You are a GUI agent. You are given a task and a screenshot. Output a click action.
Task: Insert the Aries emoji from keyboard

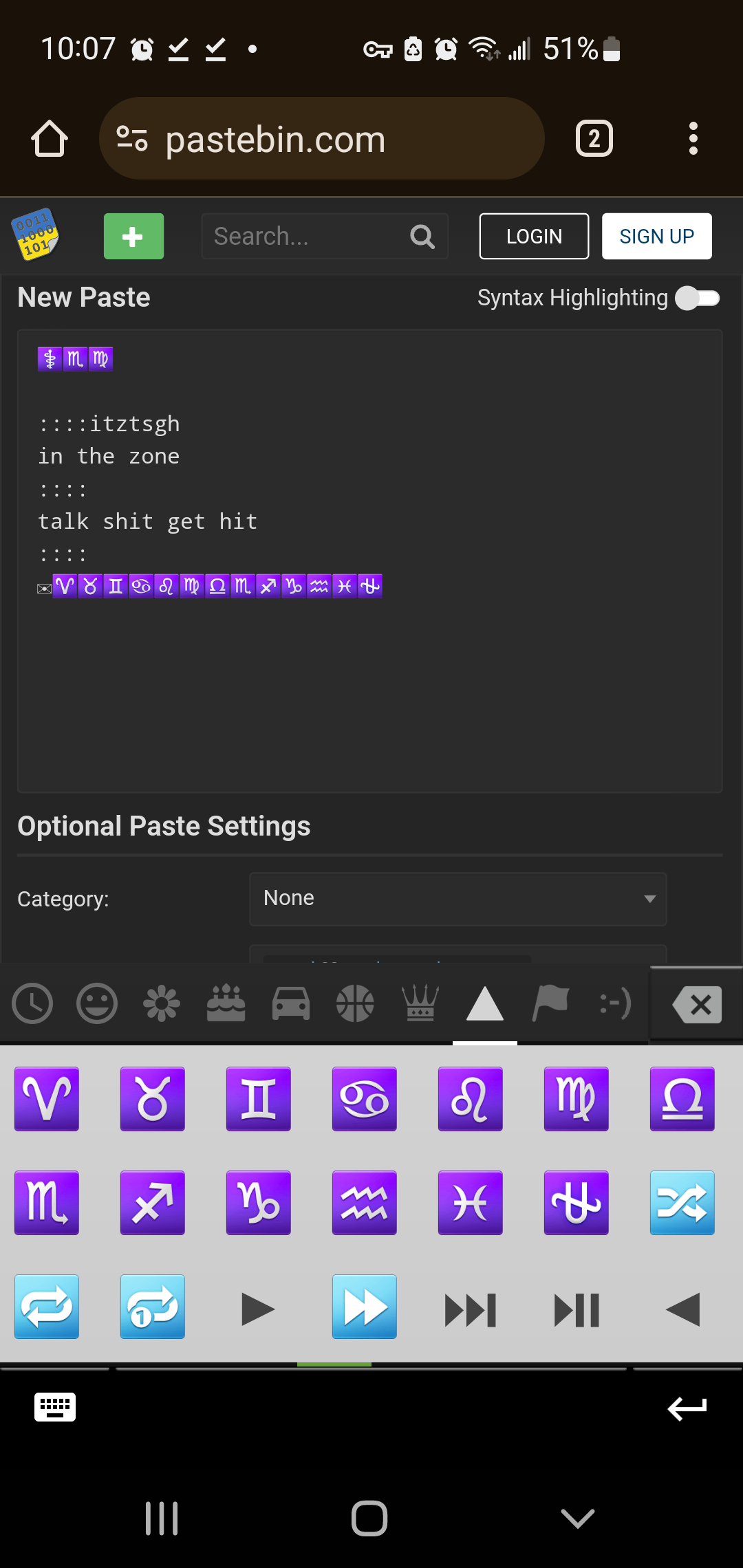tap(47, 1099)
